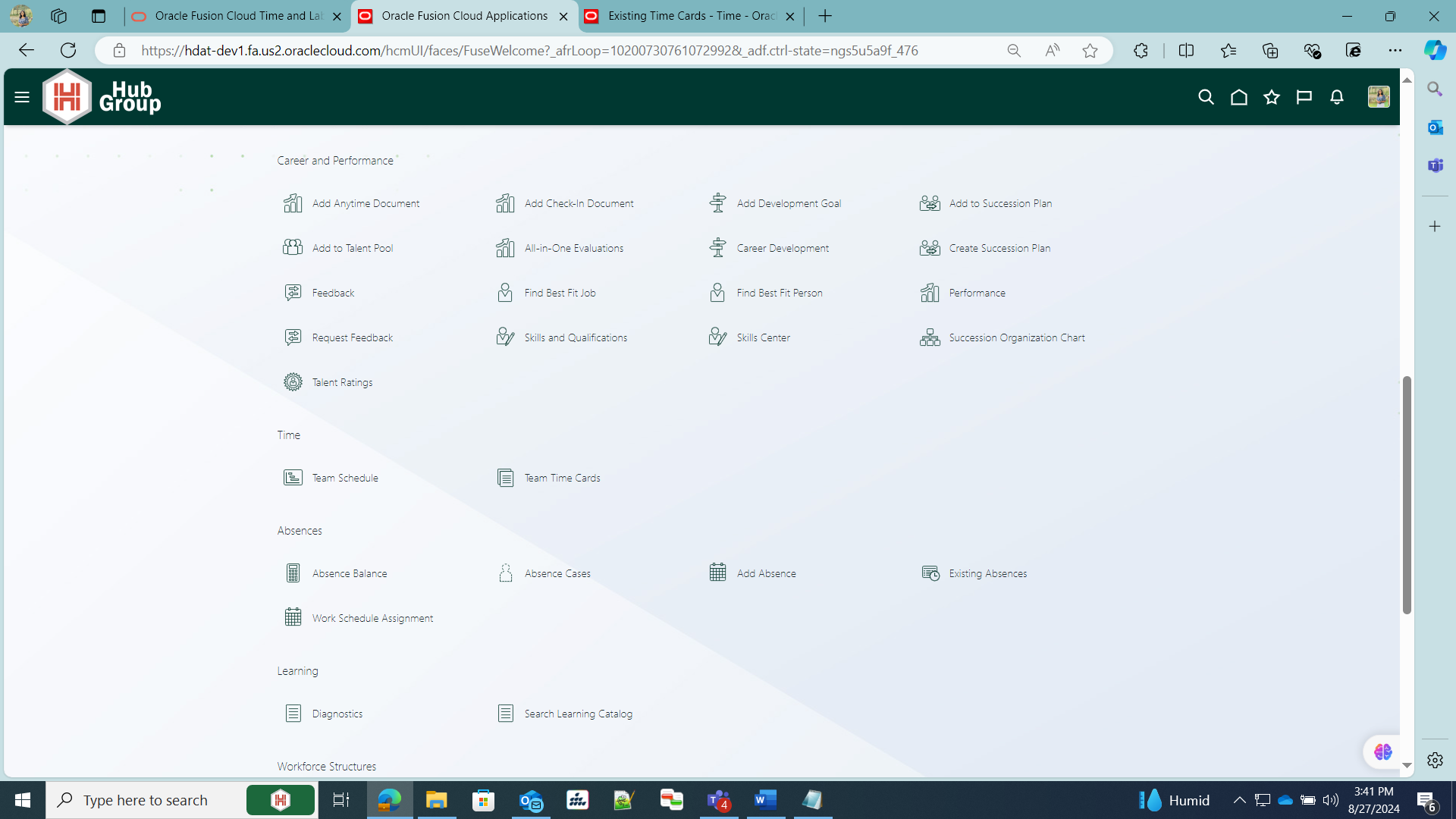Click the Add Development Goal signpost icon
The width and height of the screenshot is (1456, 819).
(717, 203)
